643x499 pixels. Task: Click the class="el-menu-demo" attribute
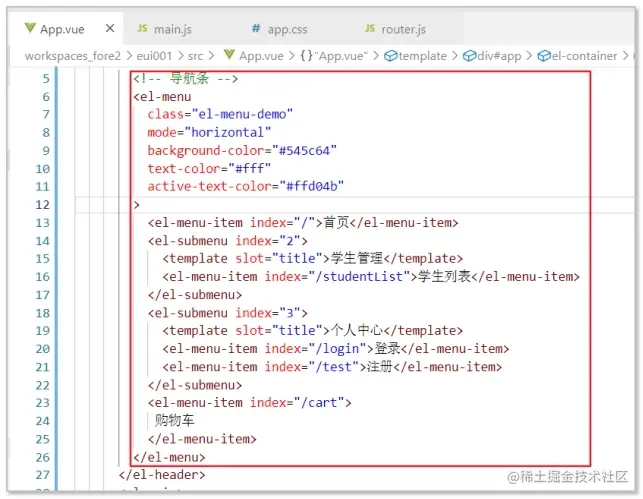tap(220, 114)
